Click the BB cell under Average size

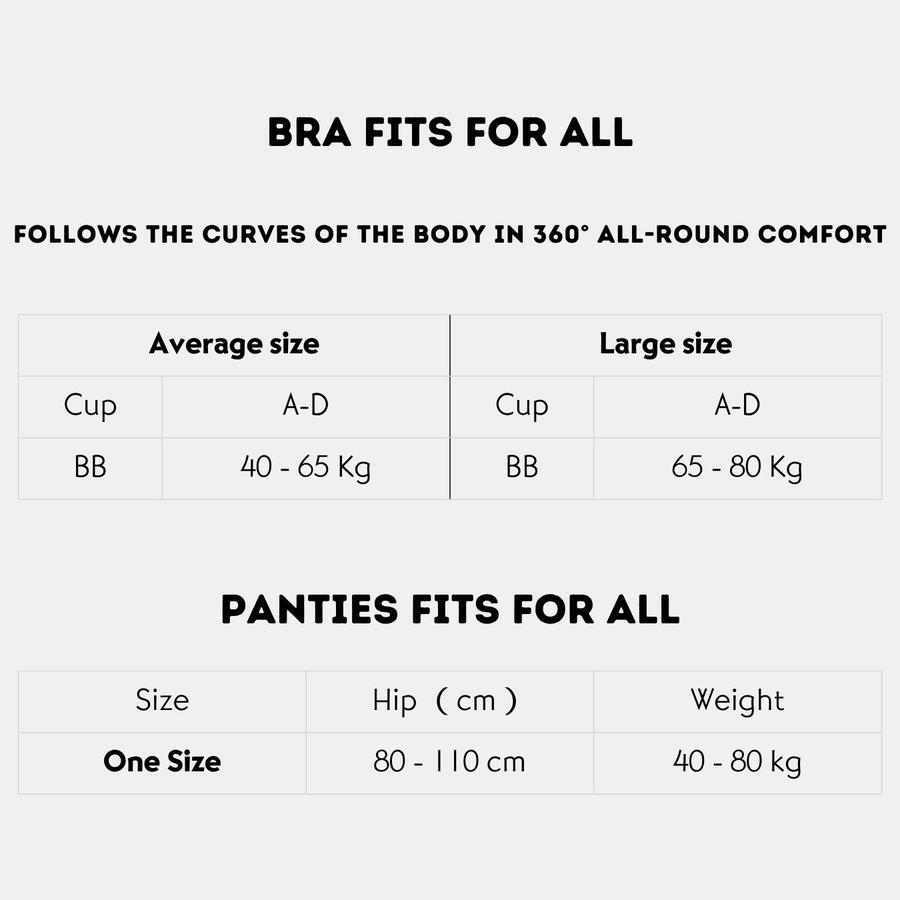tap(90, 467)
